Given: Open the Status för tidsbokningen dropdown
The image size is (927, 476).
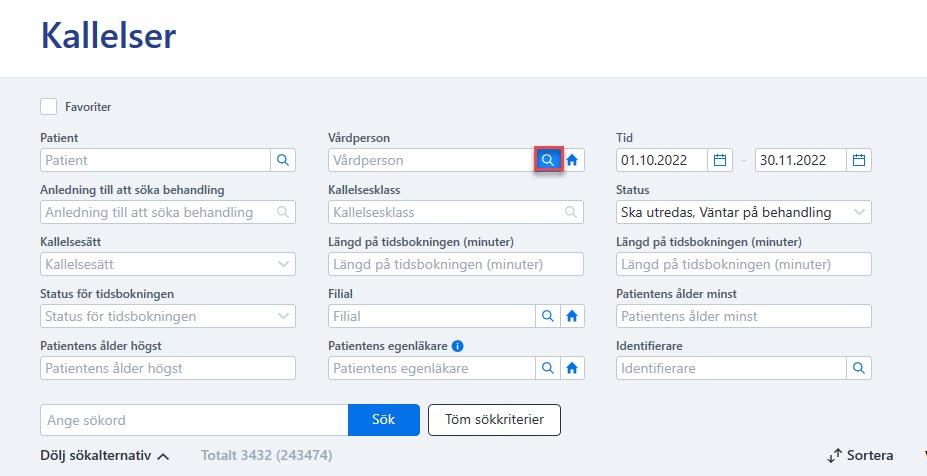Looking at the screenshot, I should 168,316.
